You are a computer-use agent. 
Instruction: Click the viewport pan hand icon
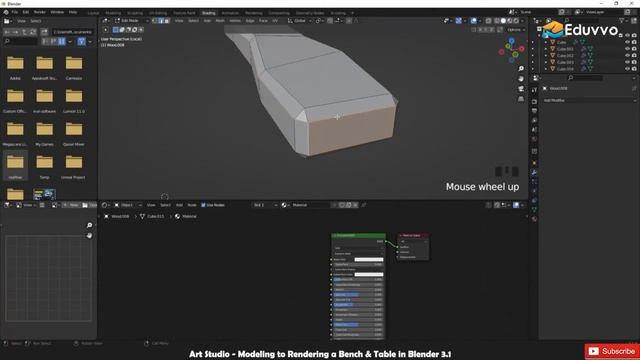pos(521,78)
